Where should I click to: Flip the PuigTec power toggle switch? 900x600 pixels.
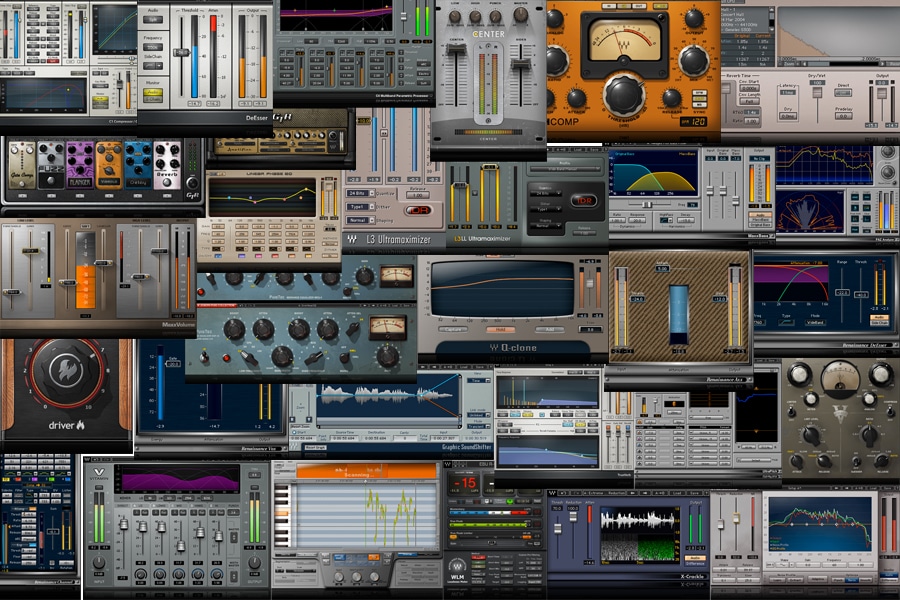(204, 357)
